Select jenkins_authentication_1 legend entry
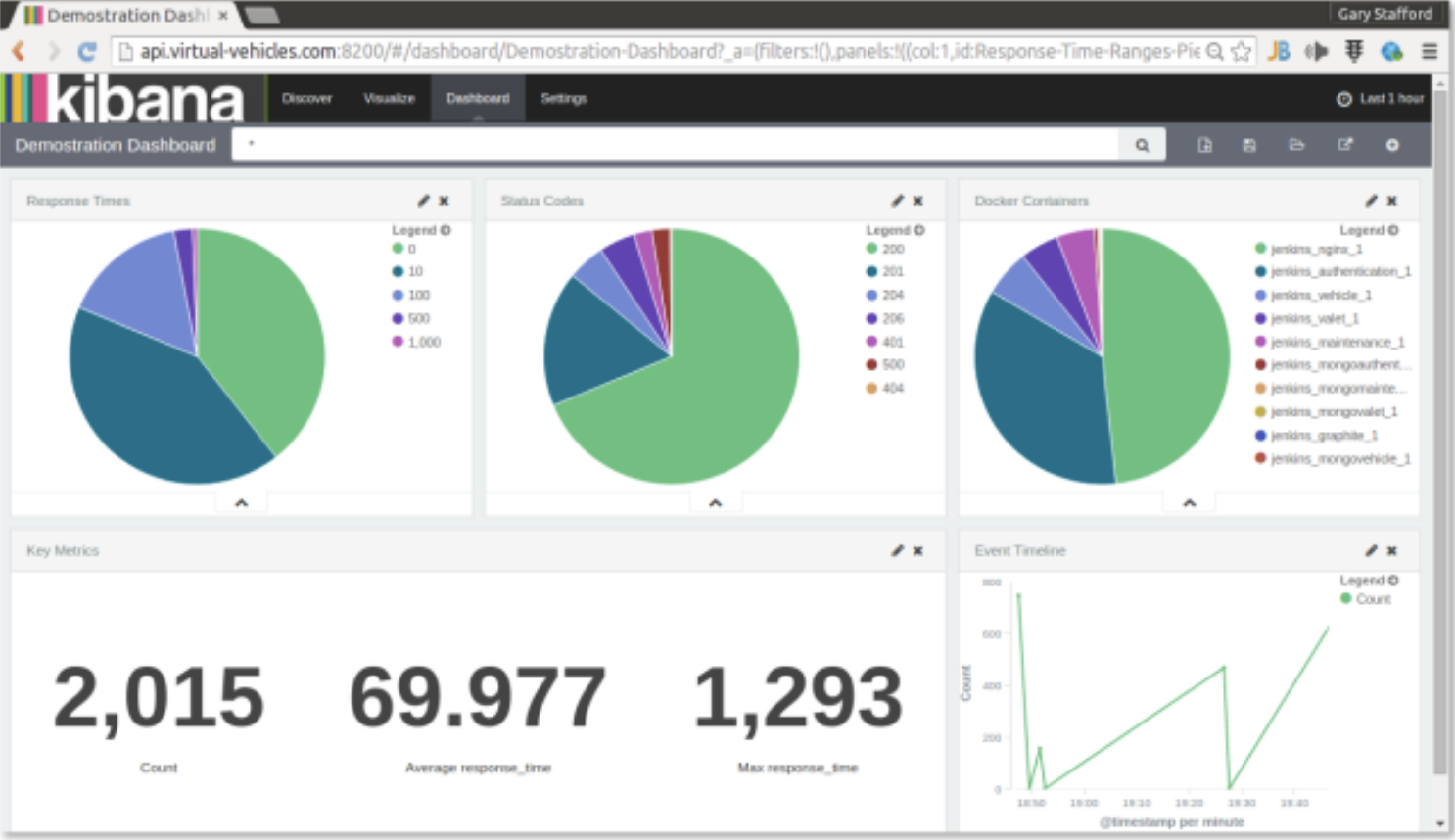The image size is (1455, 840). (1333, 271)
